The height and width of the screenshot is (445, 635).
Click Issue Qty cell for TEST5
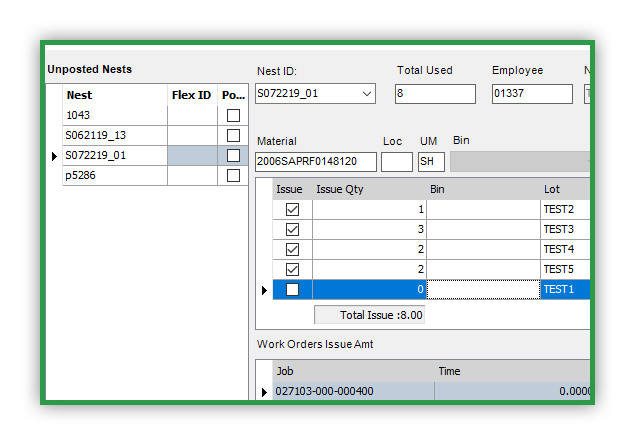(x=369, y=269)
